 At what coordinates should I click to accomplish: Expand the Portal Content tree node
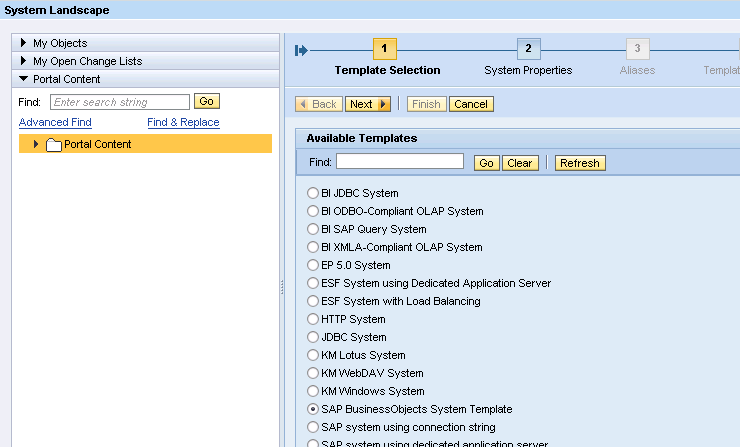37,144
